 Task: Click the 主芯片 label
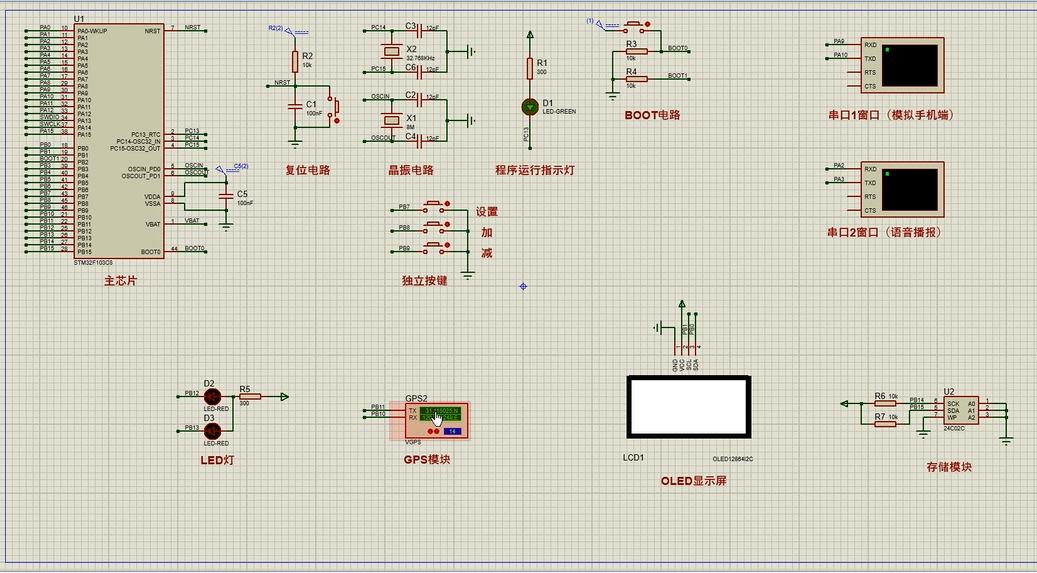120,281
